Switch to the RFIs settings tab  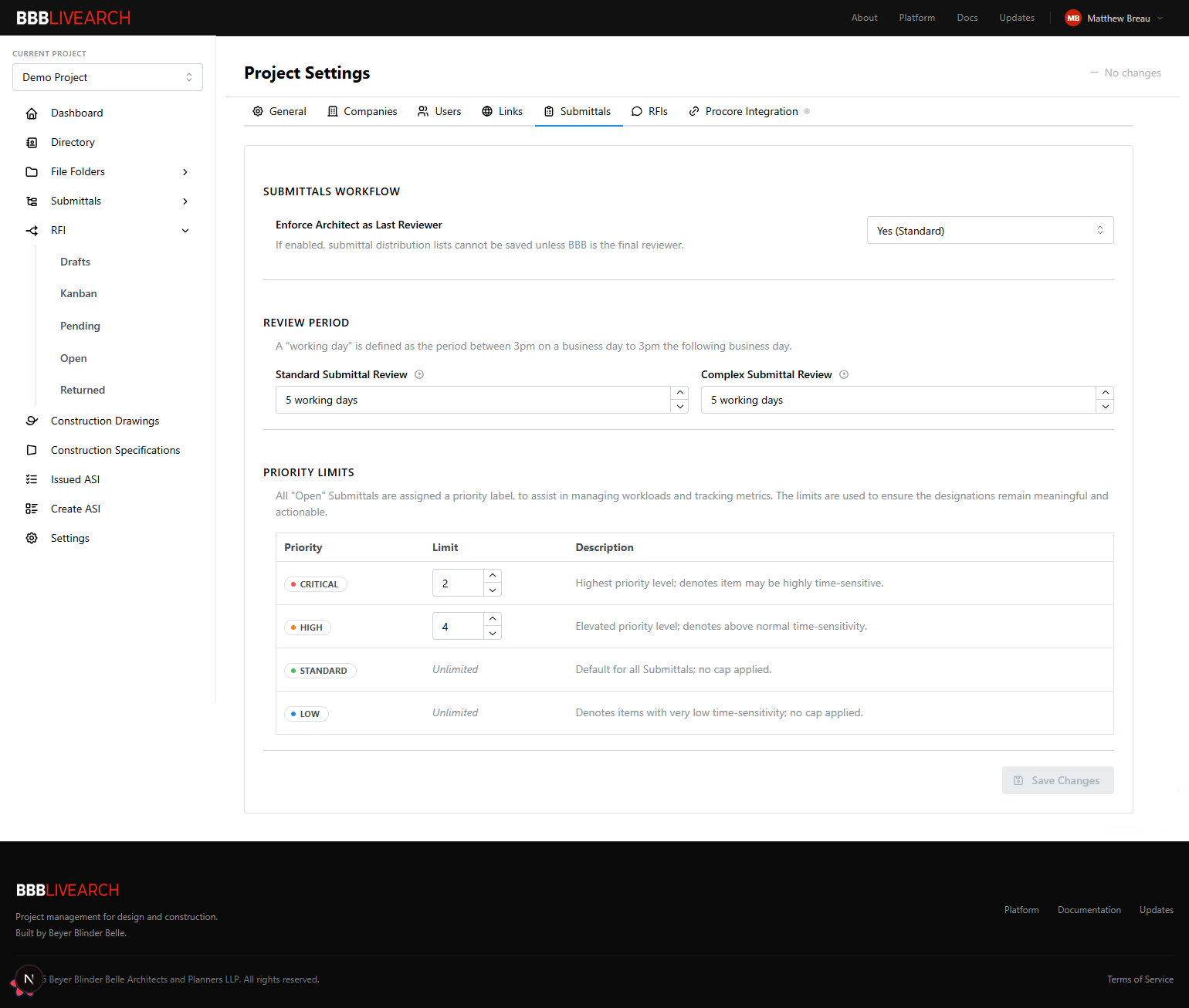649,111
